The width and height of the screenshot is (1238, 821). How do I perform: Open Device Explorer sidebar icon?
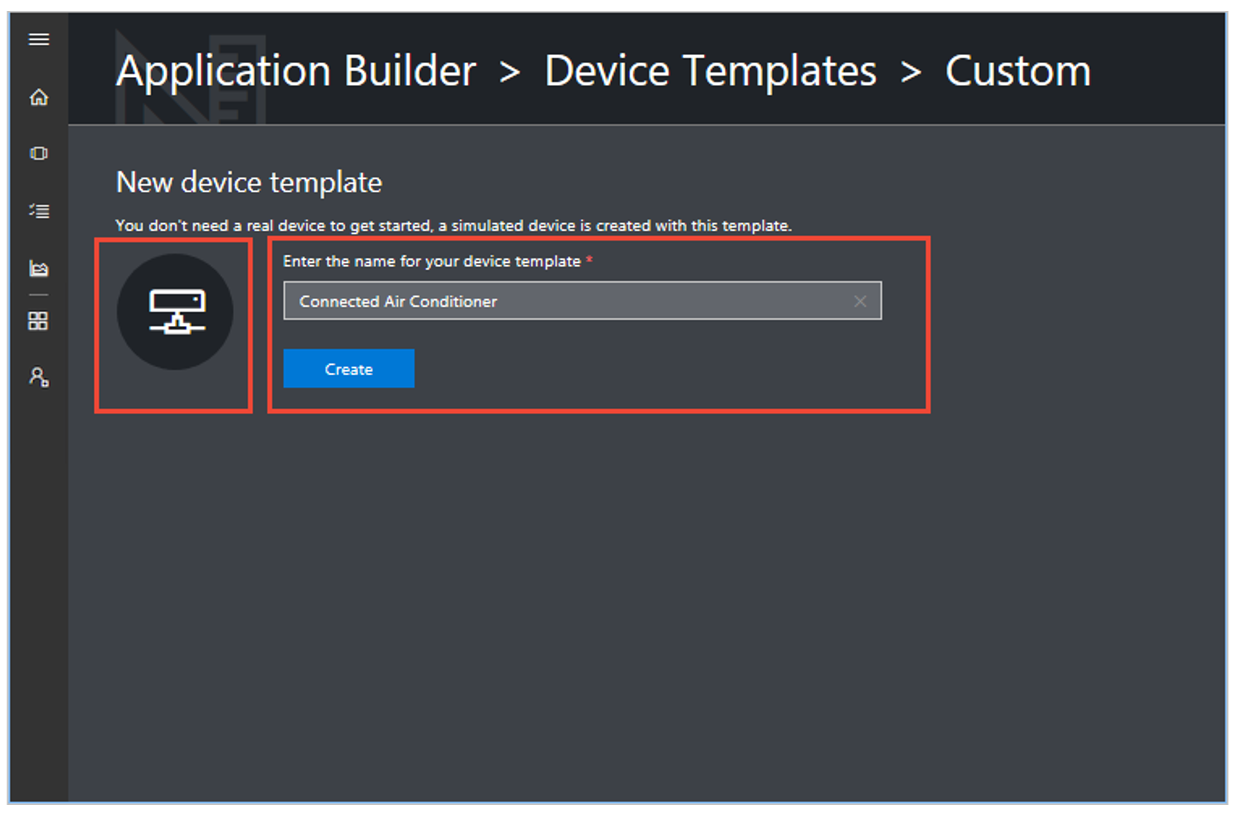[x=39, y=154]
